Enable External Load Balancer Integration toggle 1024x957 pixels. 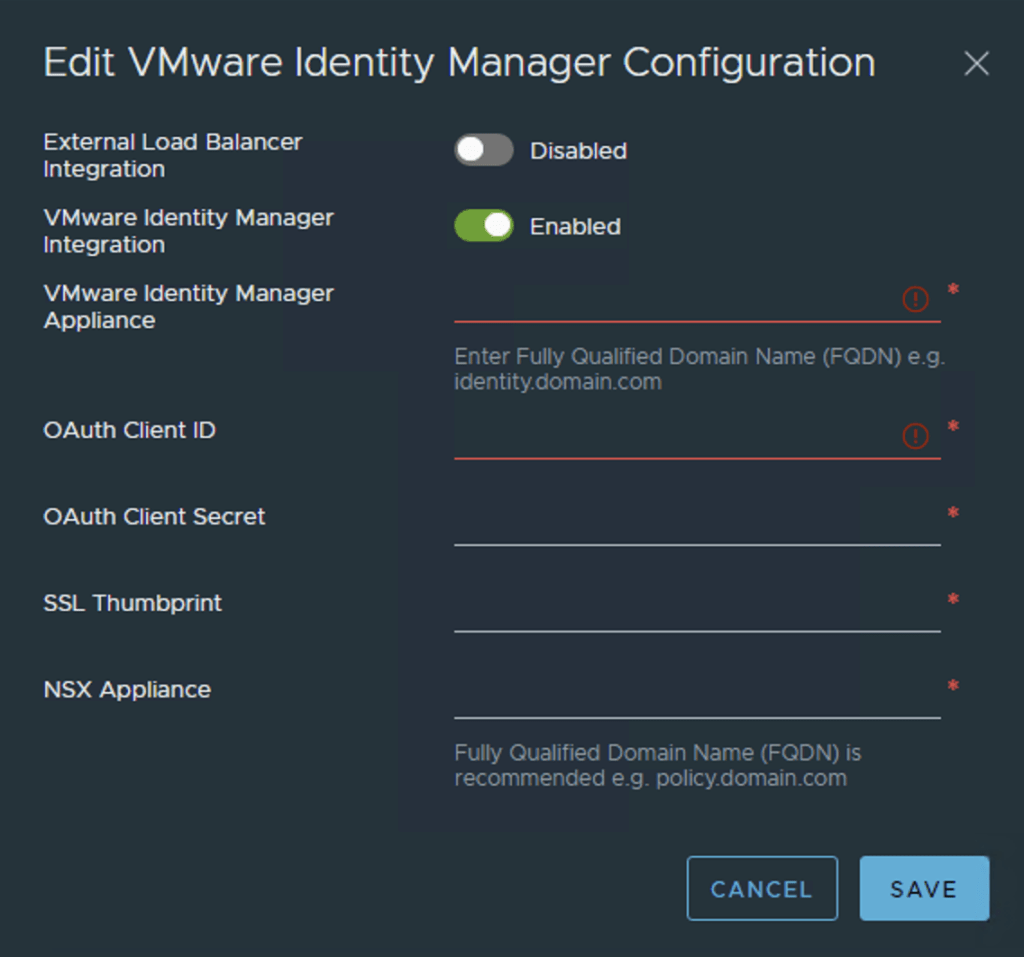click(484, 151)
